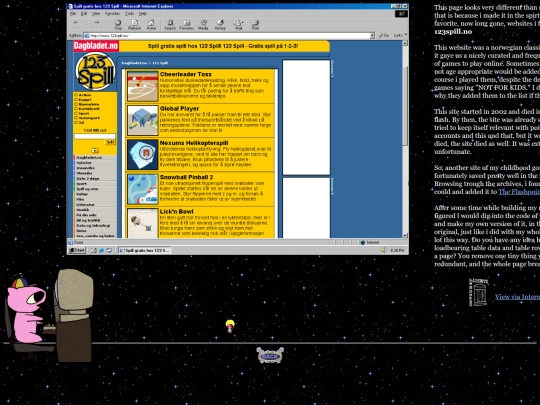Click the Dagbladet.no red logo

96,46
